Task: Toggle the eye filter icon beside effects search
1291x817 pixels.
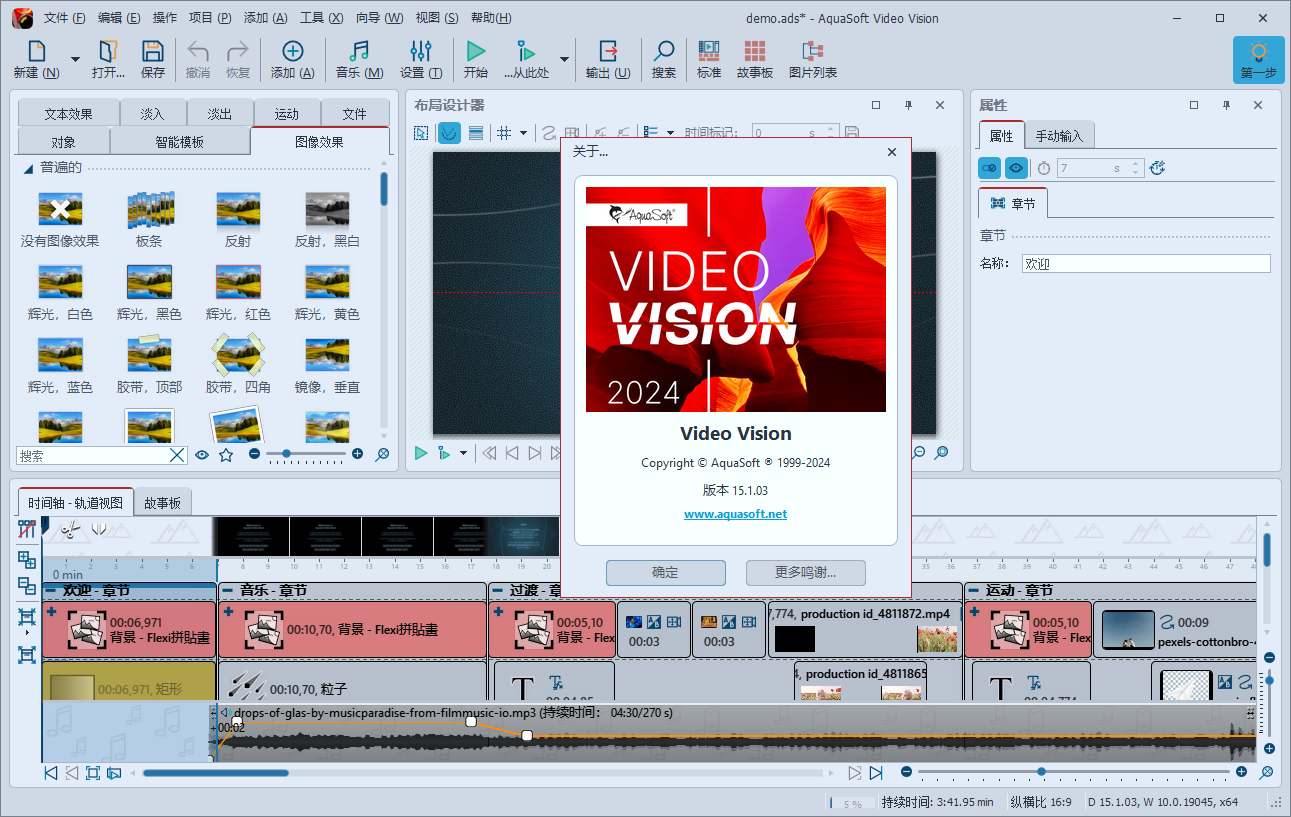Action: click(202, 455)
